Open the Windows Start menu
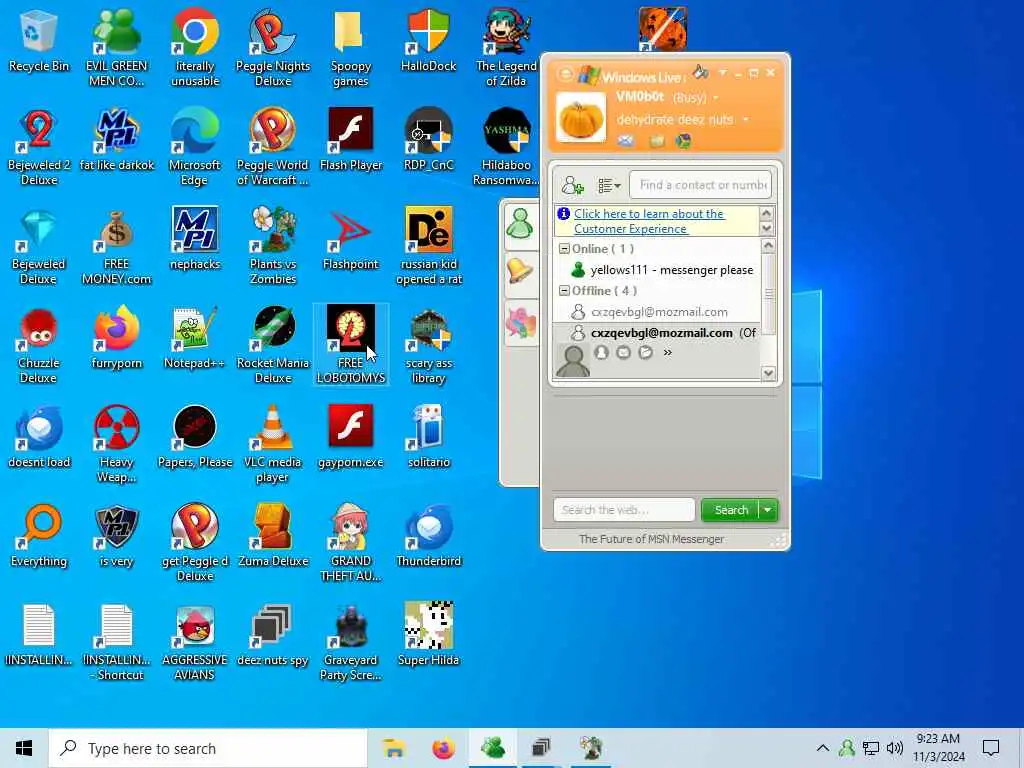The image size is (1024, 768). [24, 748]
